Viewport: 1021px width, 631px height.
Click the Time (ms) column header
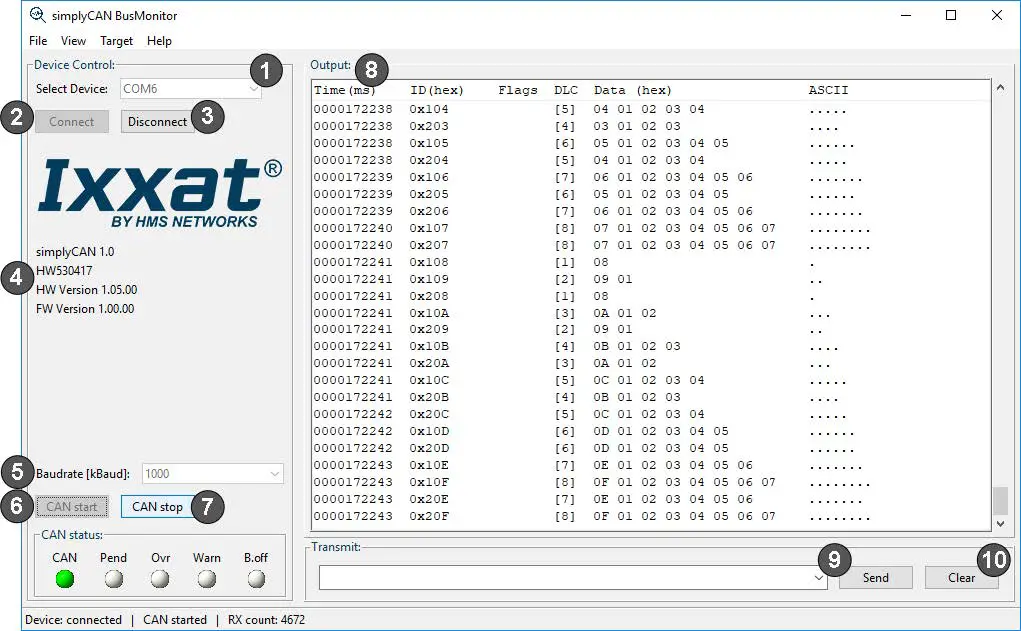click(x=345, y=90)
